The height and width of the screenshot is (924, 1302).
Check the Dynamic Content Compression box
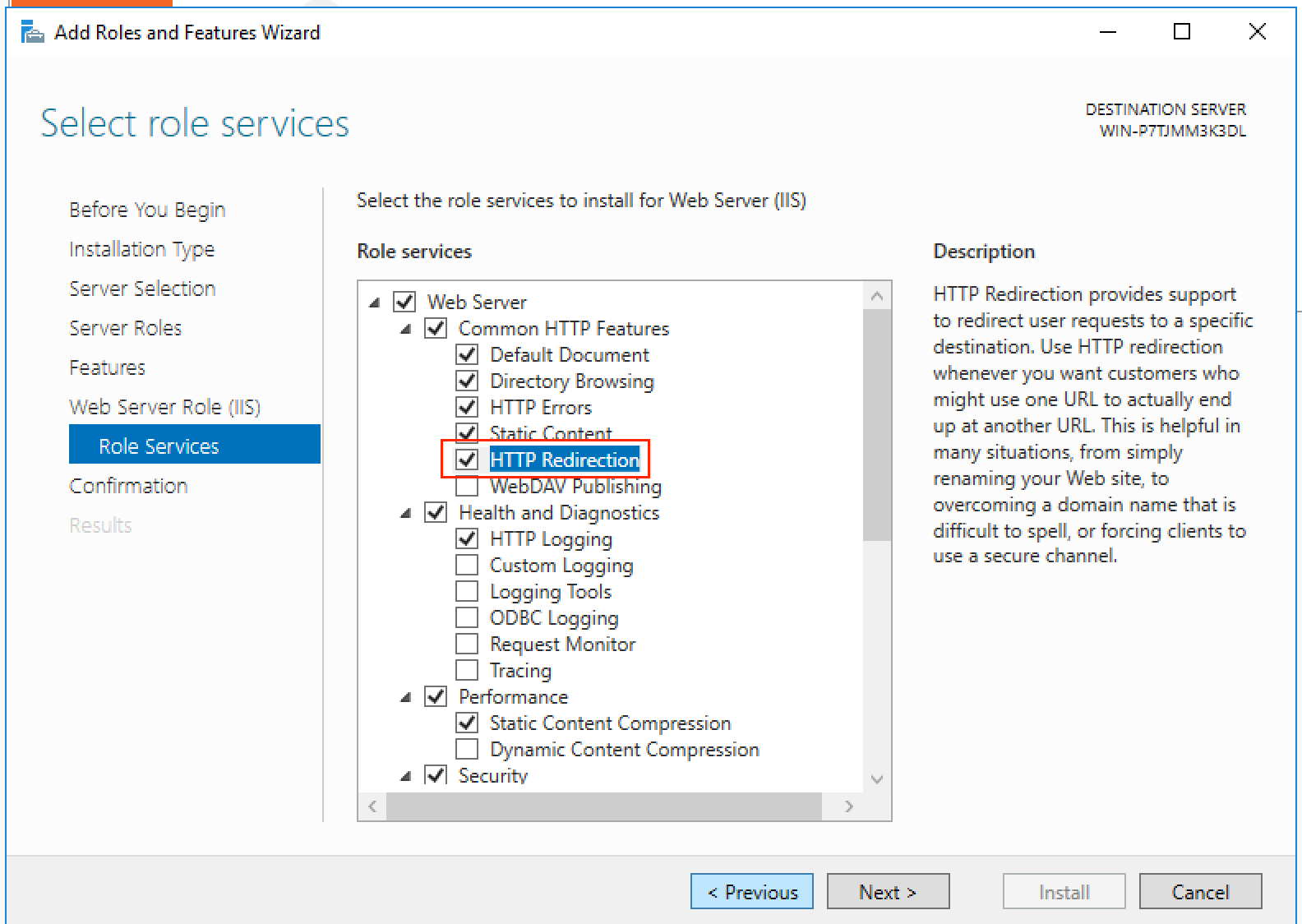point(467,749)
